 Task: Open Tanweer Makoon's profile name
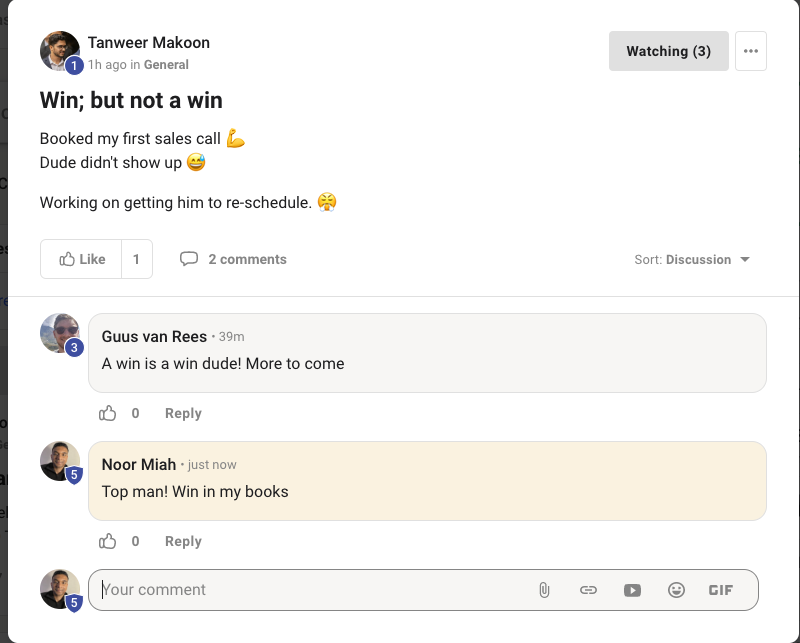coord(149,43)
